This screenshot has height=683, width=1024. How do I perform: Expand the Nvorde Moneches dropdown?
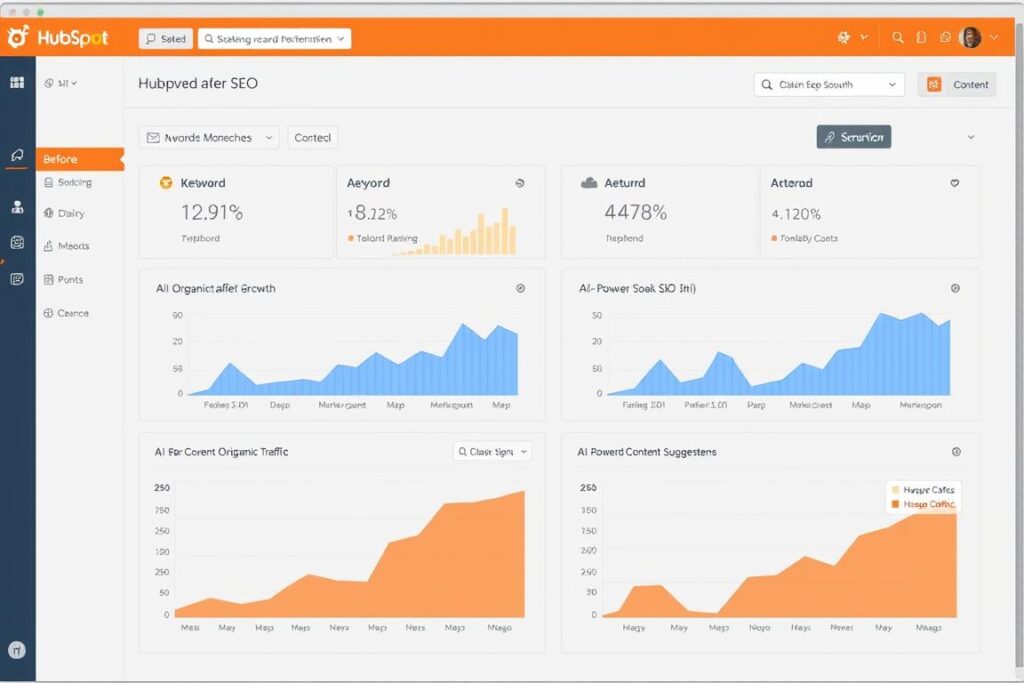(207, 137)
